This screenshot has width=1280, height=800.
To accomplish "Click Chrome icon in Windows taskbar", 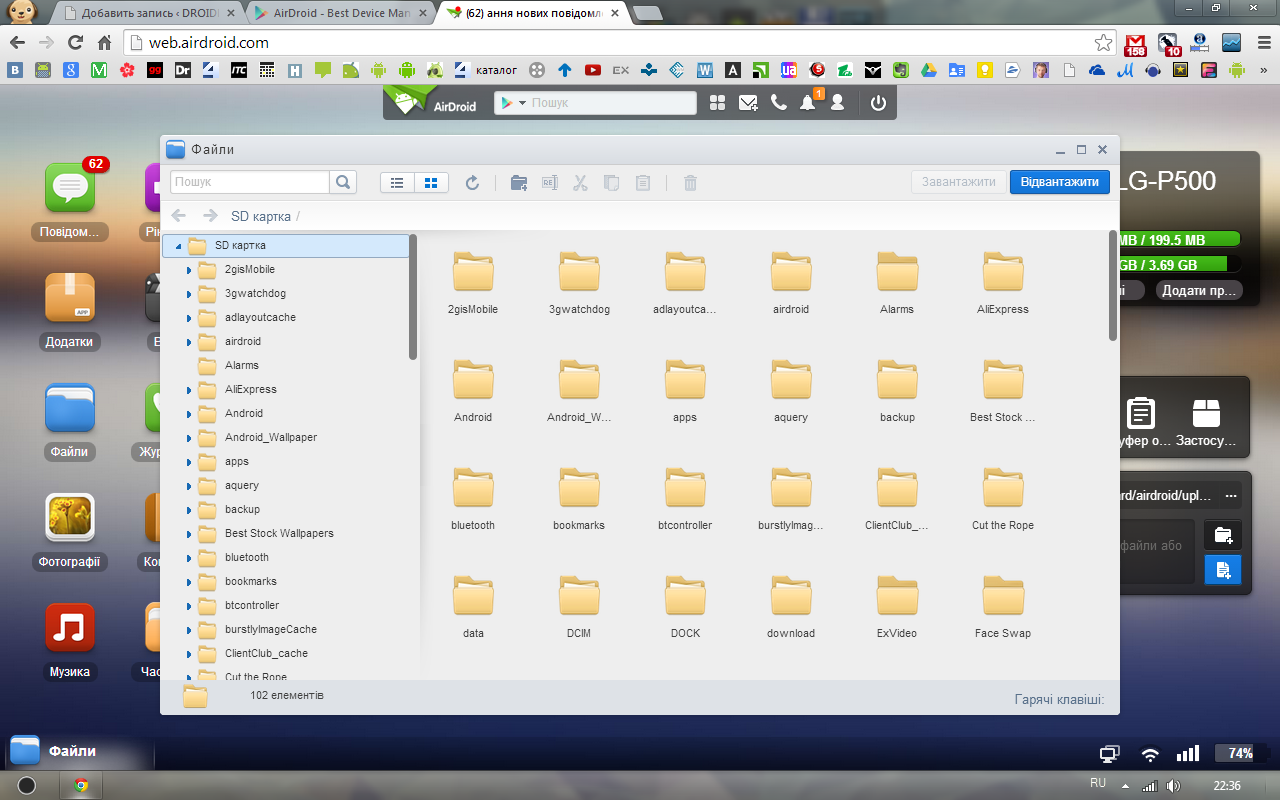I will point(81,785).
